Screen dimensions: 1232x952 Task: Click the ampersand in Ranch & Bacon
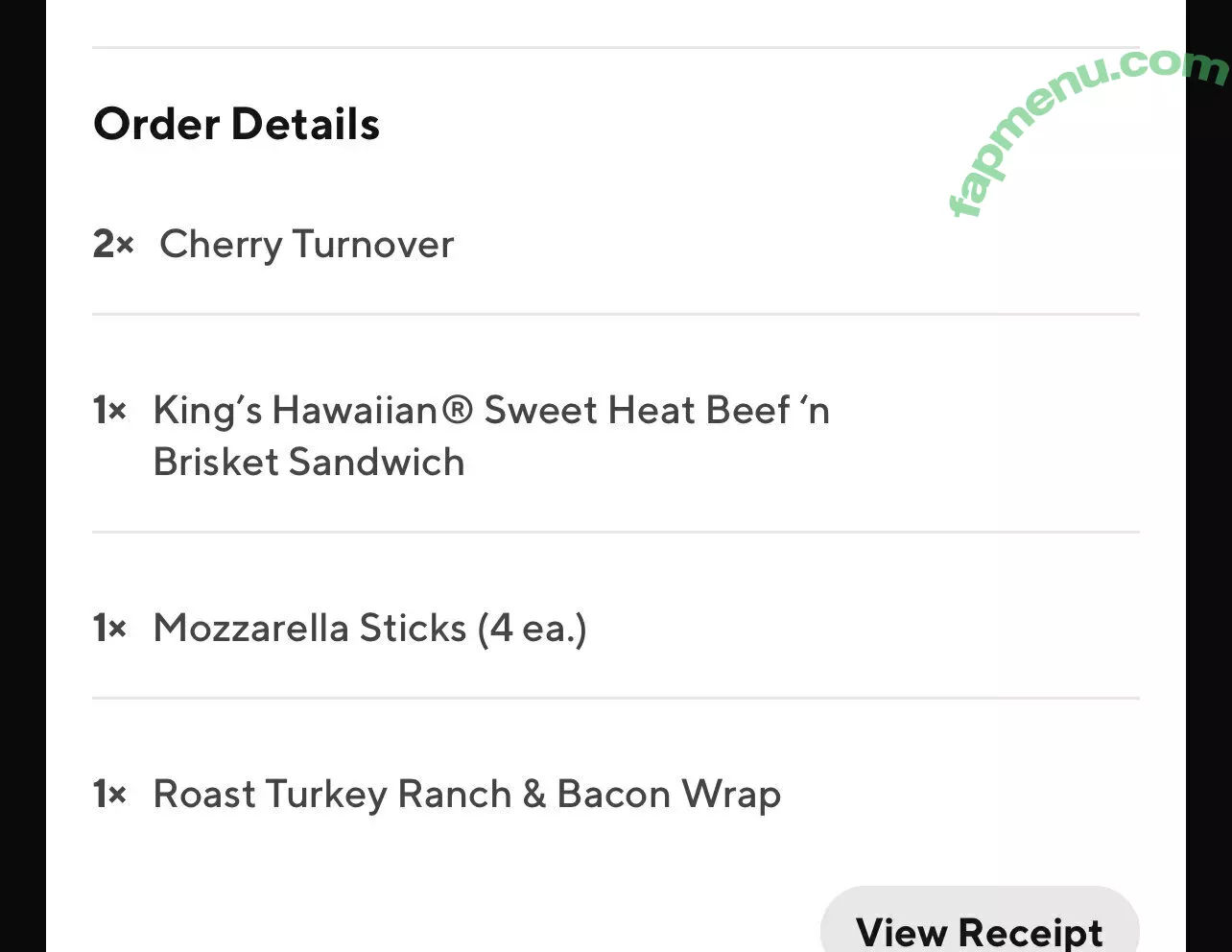pos(534,795)
